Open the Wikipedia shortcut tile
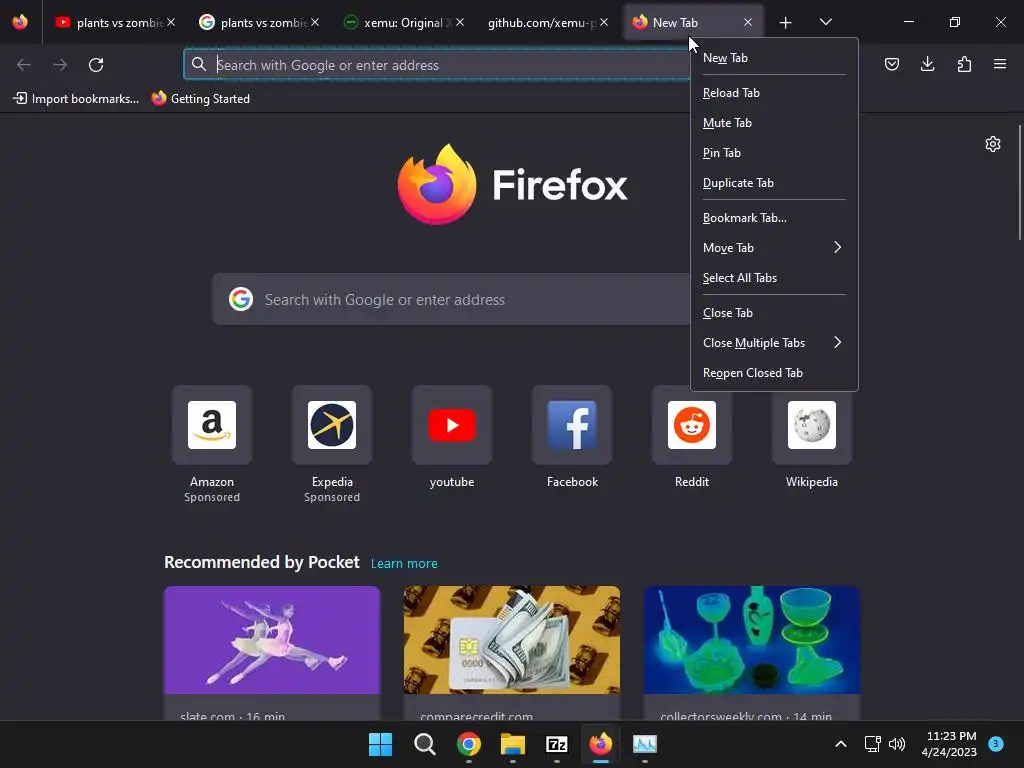 click(x=812, y=425)
